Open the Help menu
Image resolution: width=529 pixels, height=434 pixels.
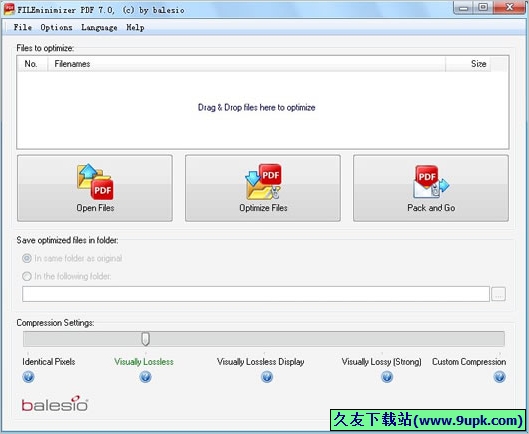[135, 27]
